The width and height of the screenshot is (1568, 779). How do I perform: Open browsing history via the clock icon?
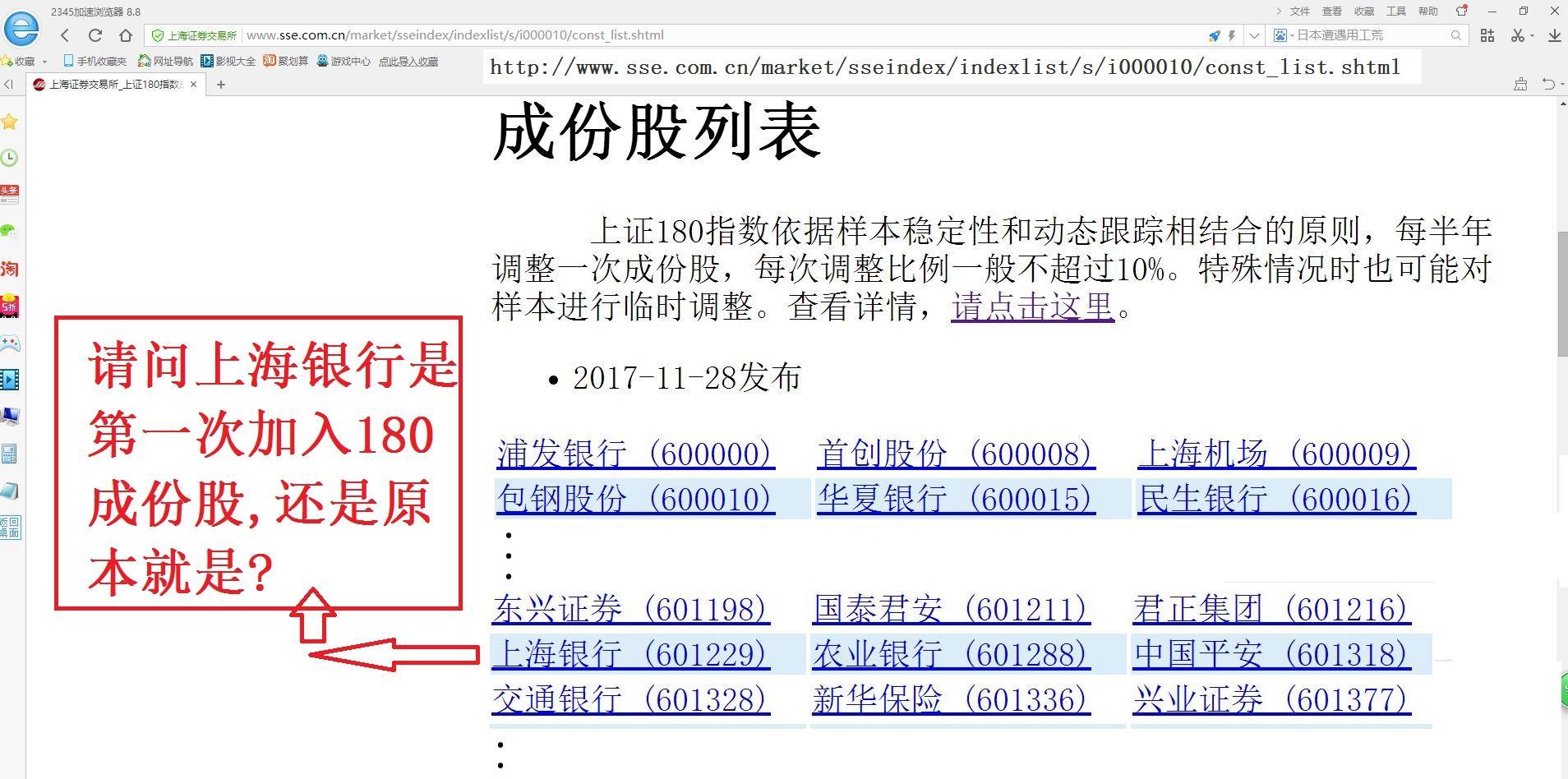[x=11, y=158]
